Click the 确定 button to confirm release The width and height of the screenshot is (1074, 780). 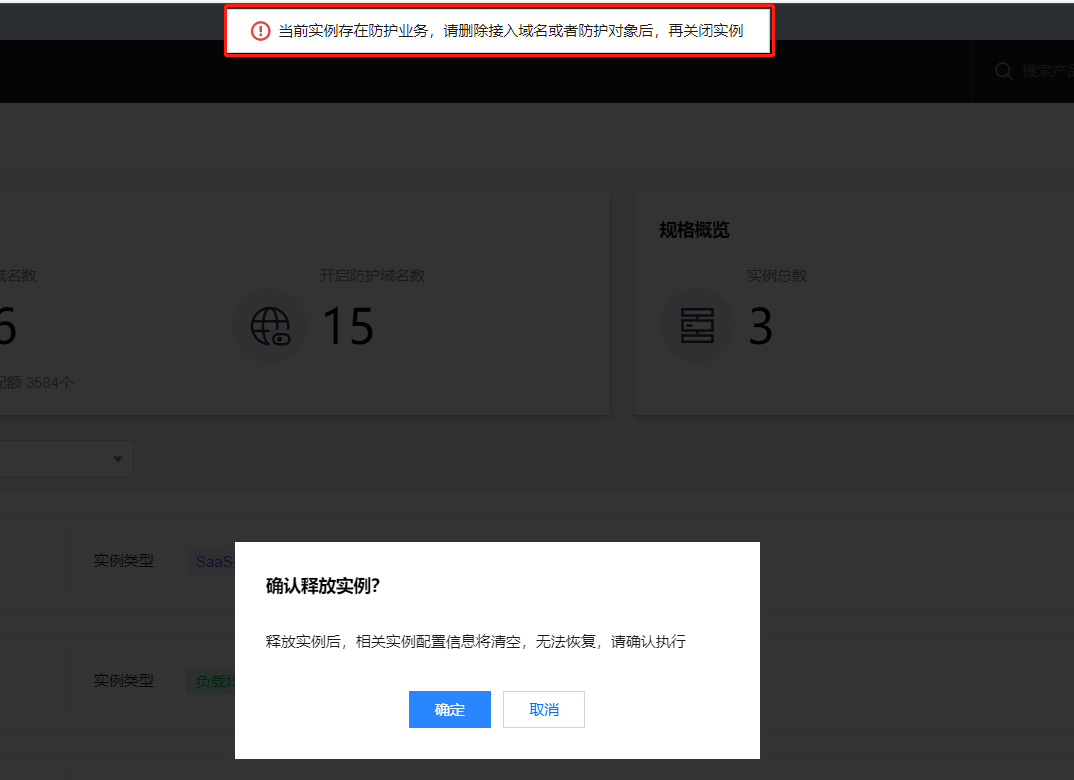pos(449,710)
